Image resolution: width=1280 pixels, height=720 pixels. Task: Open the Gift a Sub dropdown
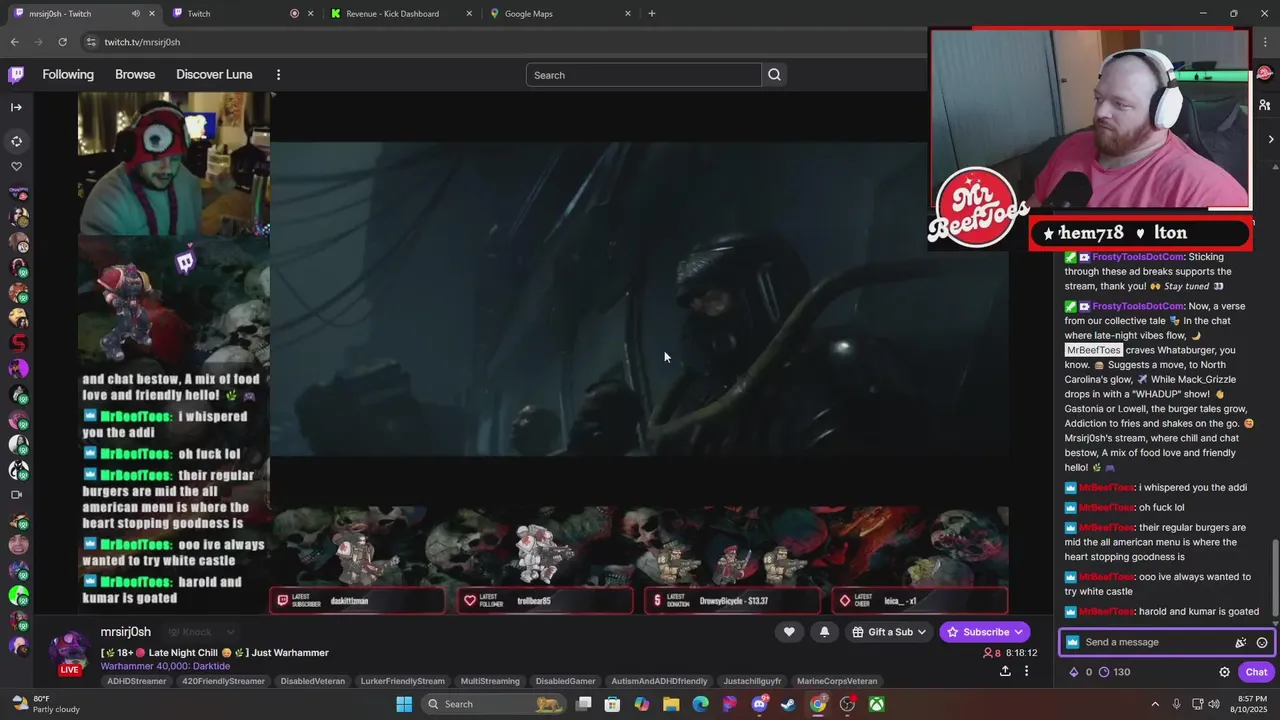(889, 632)
